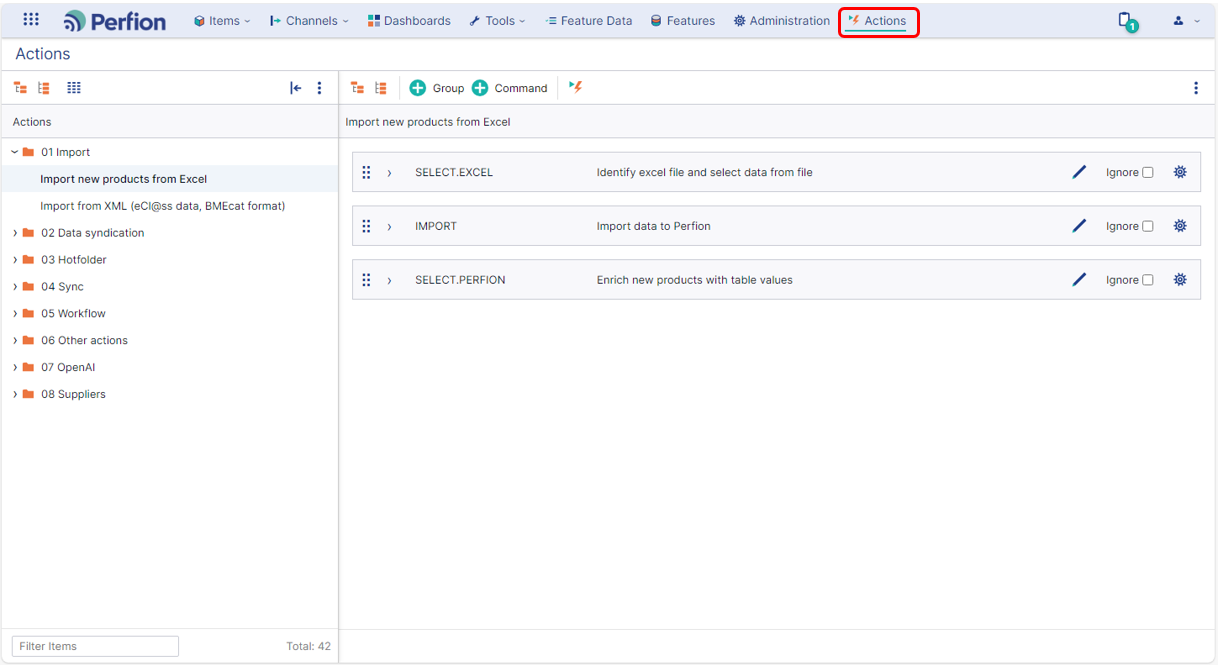The height and width of the screenshot is (665, 1218).
Task: Collapse the 01 Import folder
Action: (x=15, y=152)
